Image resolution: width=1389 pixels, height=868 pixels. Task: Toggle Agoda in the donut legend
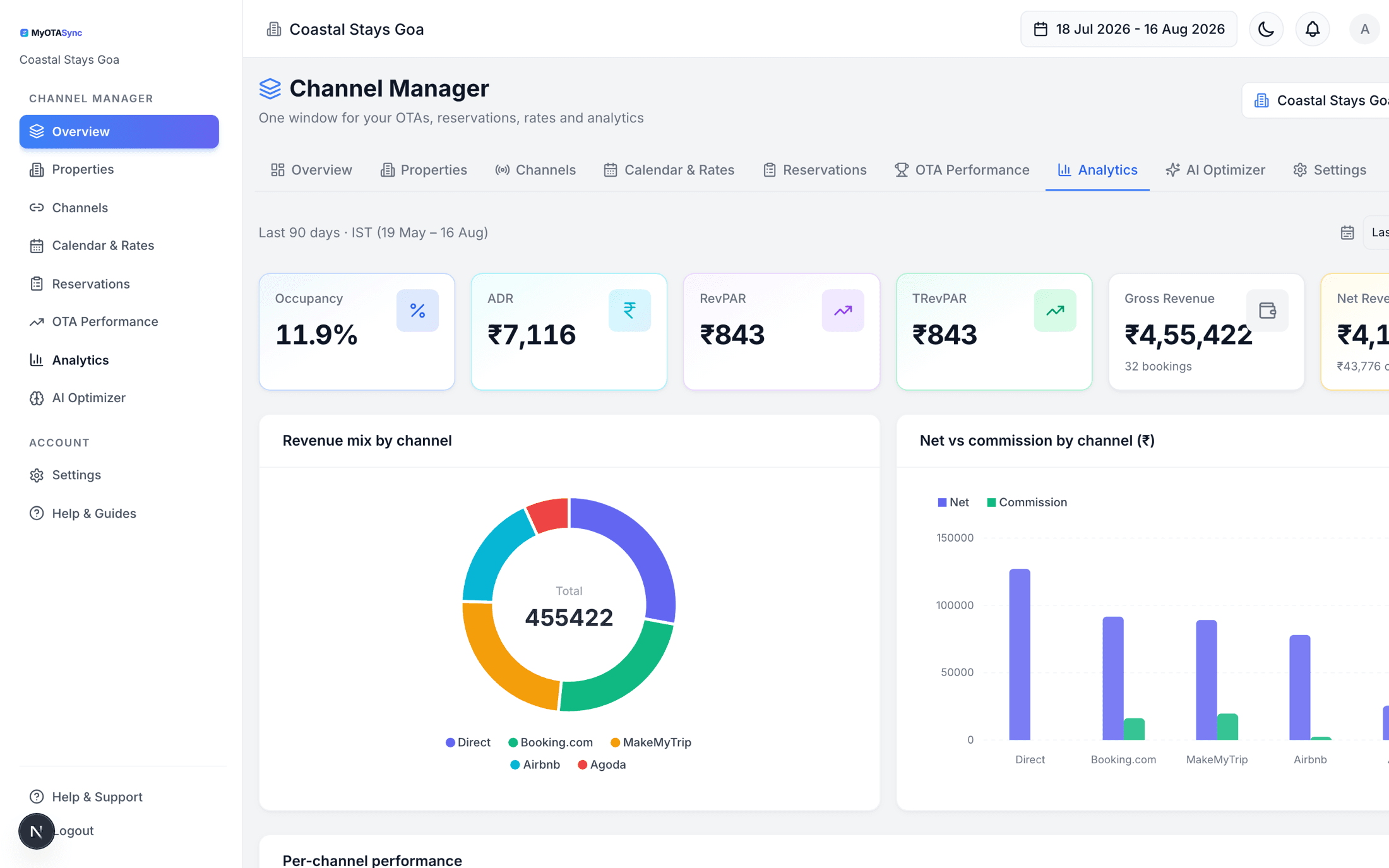click(x=602, y=764)
